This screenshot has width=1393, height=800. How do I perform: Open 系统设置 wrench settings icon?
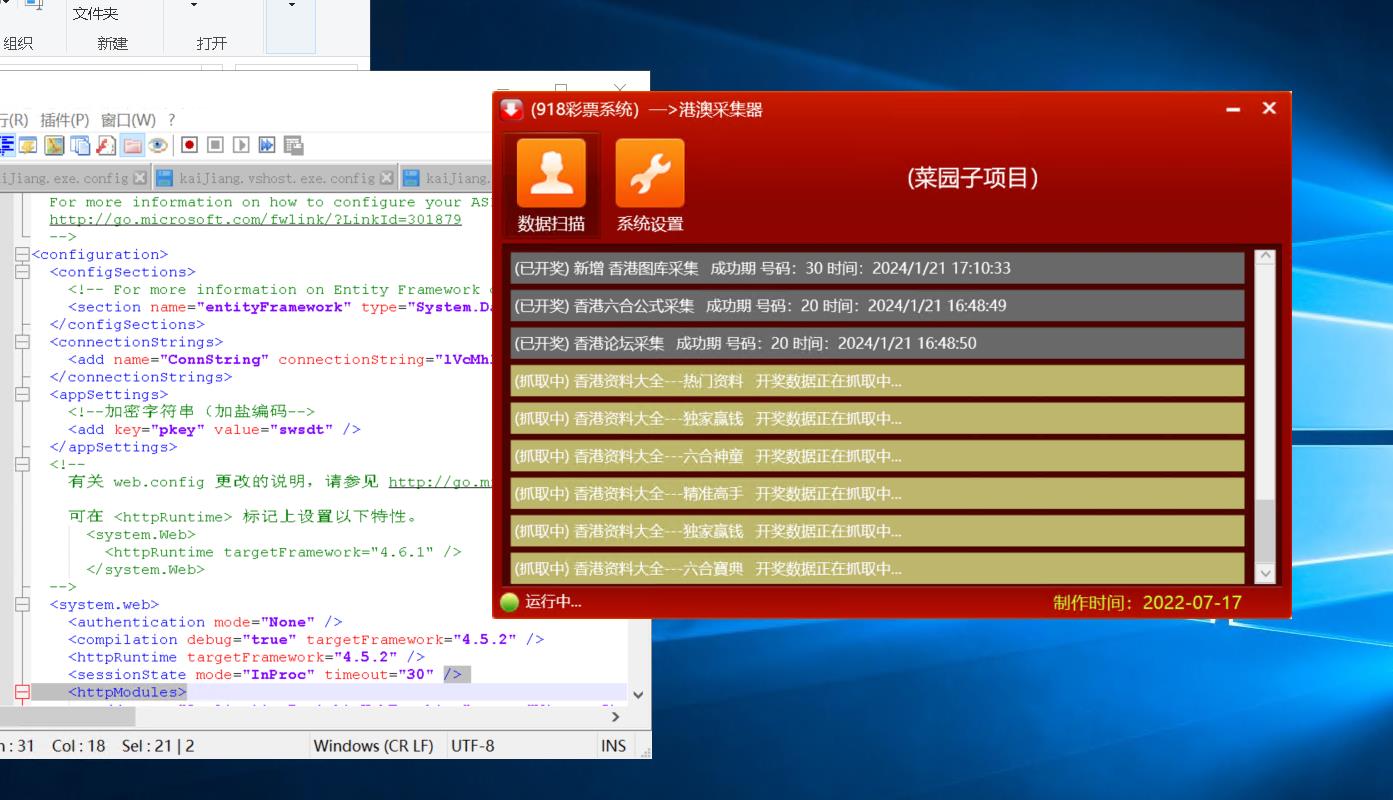(650, 186)
